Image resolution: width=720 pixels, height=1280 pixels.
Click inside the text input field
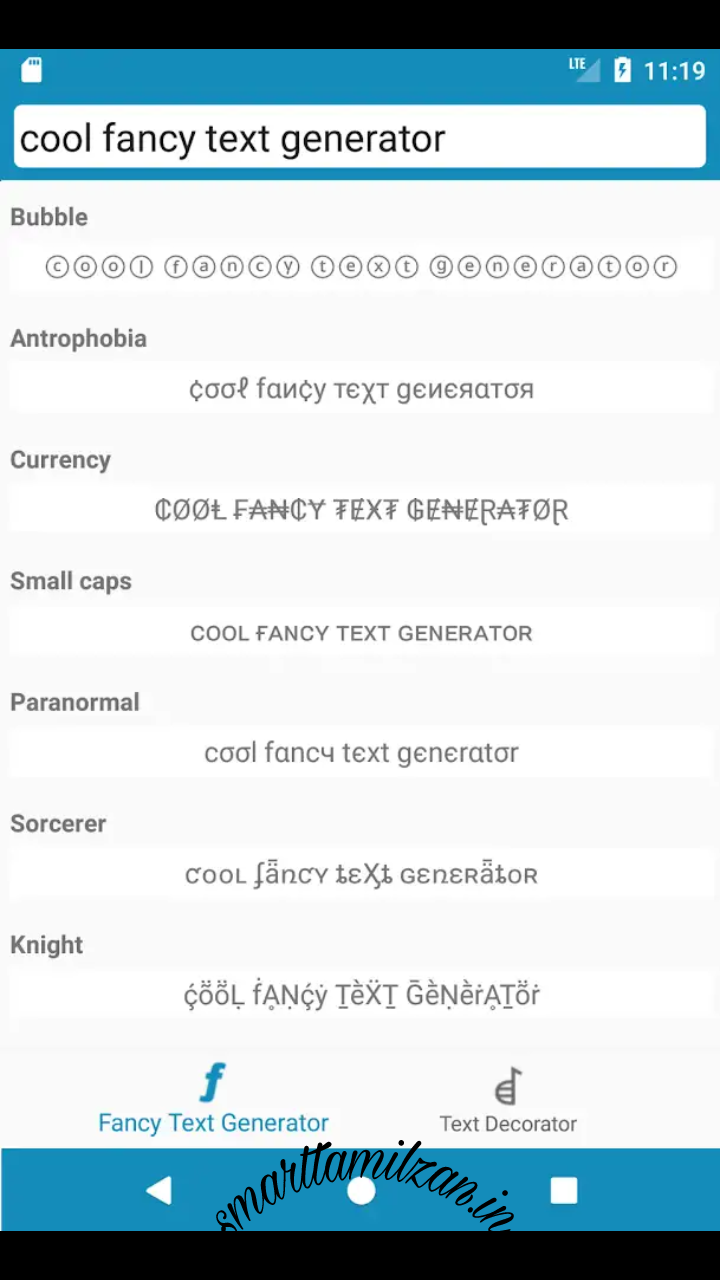point(360,137)
